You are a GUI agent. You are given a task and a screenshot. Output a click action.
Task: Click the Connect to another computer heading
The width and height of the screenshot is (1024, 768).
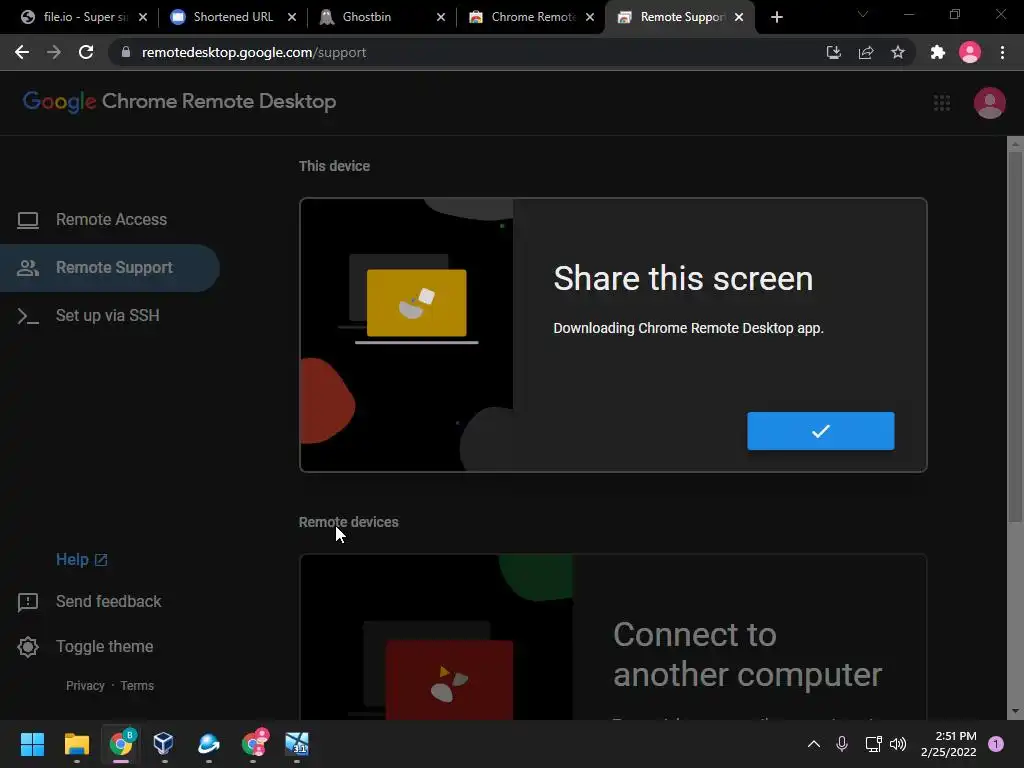(x=747, y=654)
